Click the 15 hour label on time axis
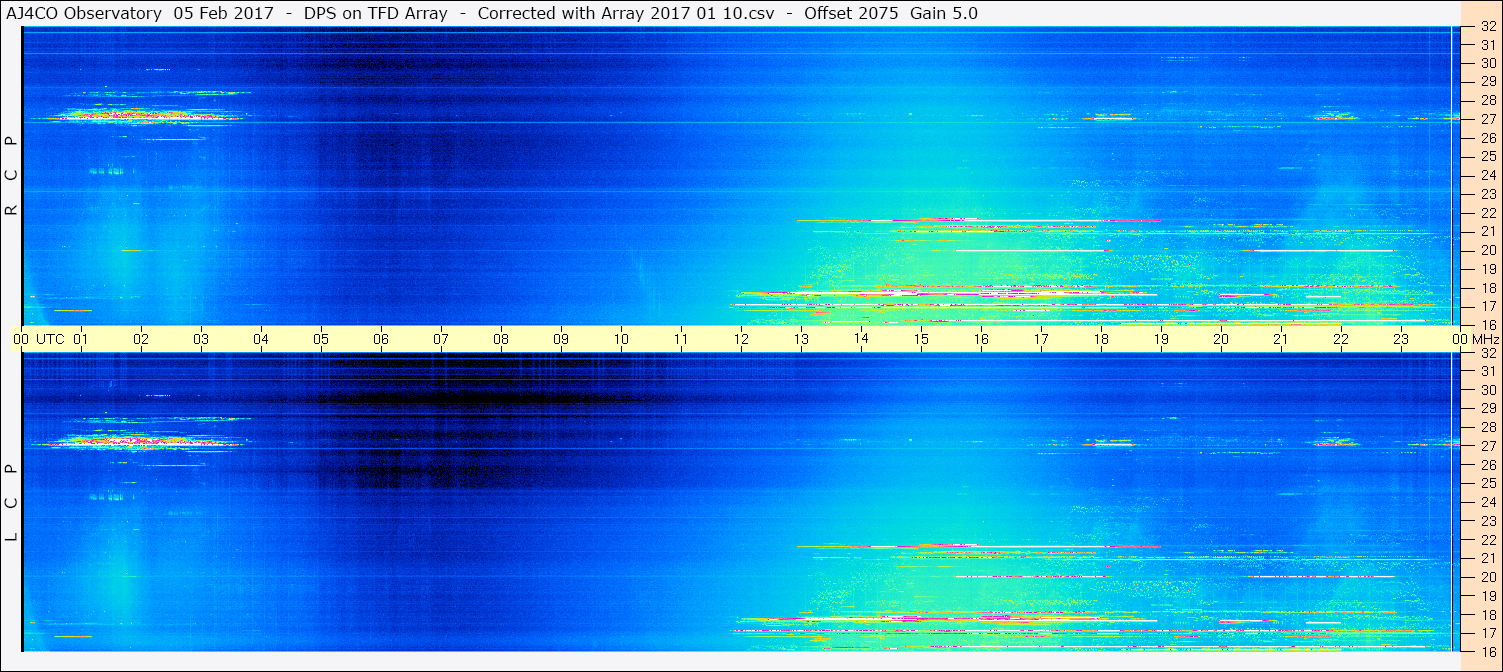This screenshot has width=1503, height=672. 921,339
